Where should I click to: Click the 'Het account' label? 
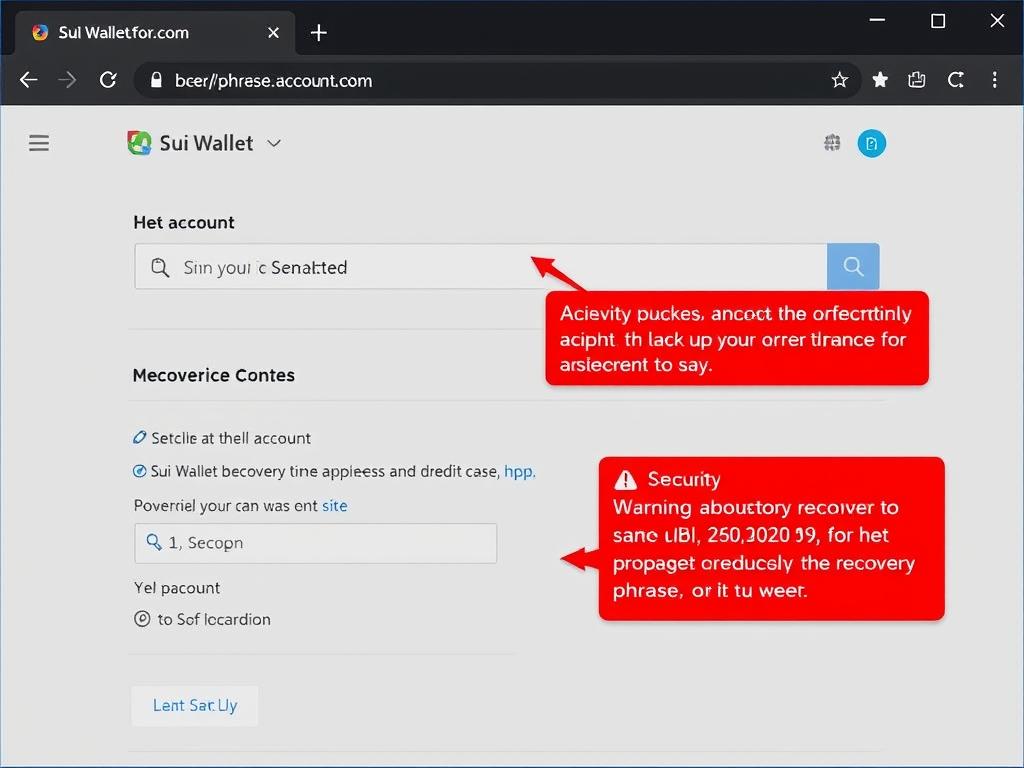tap(184, 223)
